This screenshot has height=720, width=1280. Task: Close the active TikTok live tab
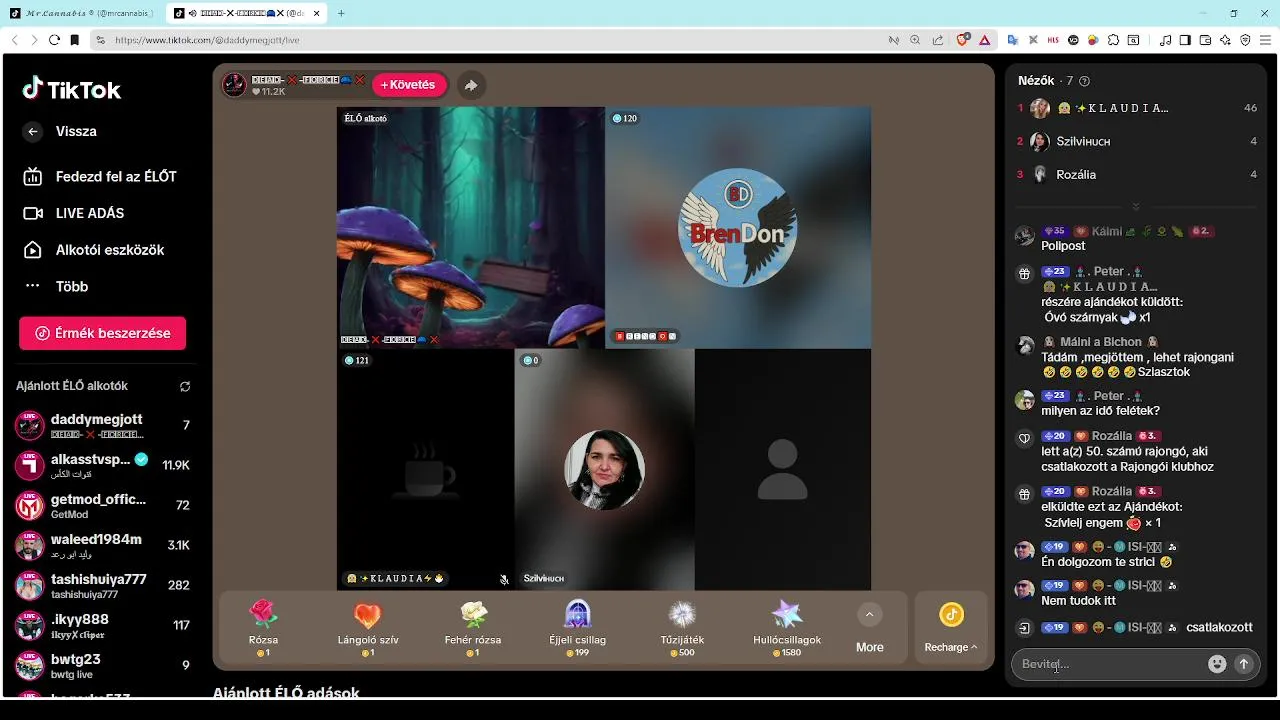pyautogui.click(x=319, y=13)
